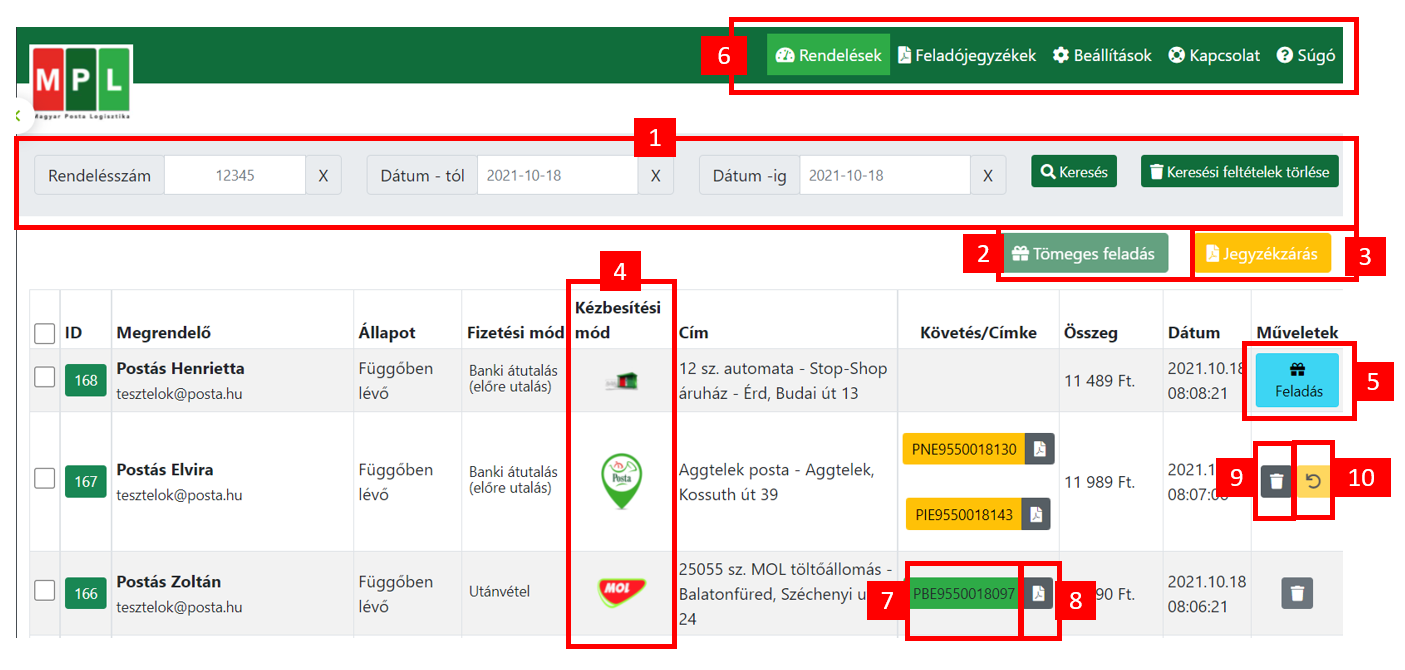Click the amount 11 489 Ft.
1405x670 pixels.
[x=1100, y=380]
